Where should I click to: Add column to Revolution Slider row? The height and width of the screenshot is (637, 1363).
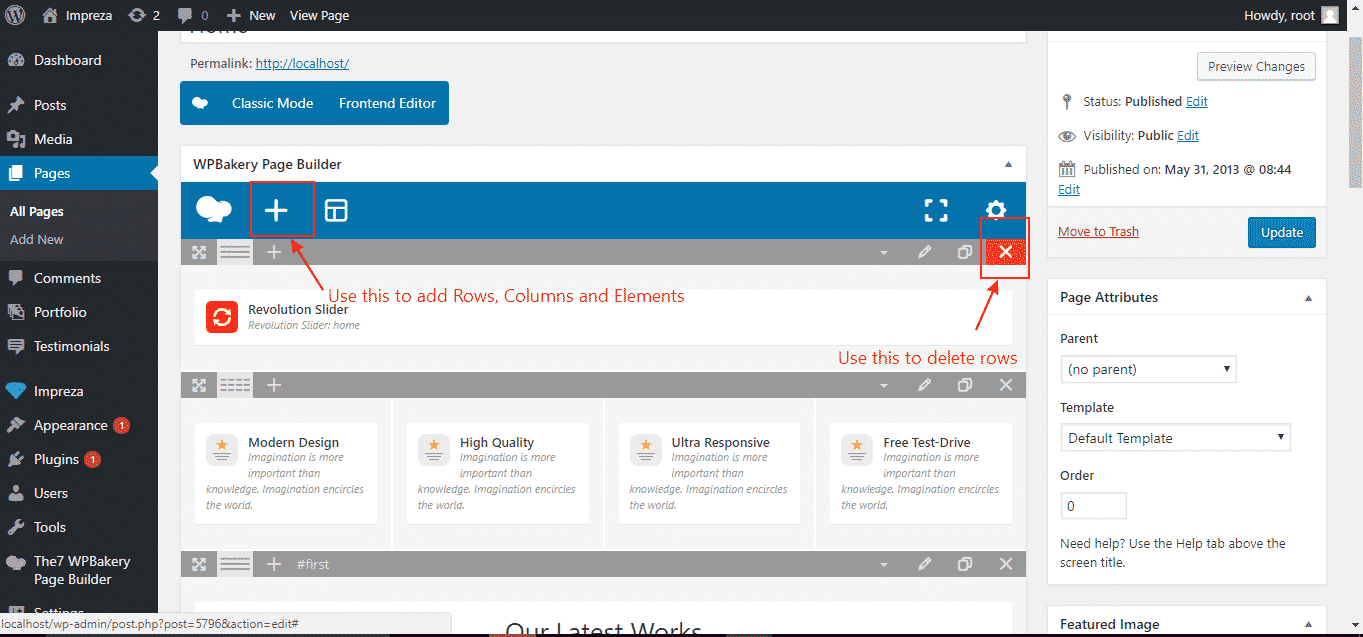[x=274, y=252]
